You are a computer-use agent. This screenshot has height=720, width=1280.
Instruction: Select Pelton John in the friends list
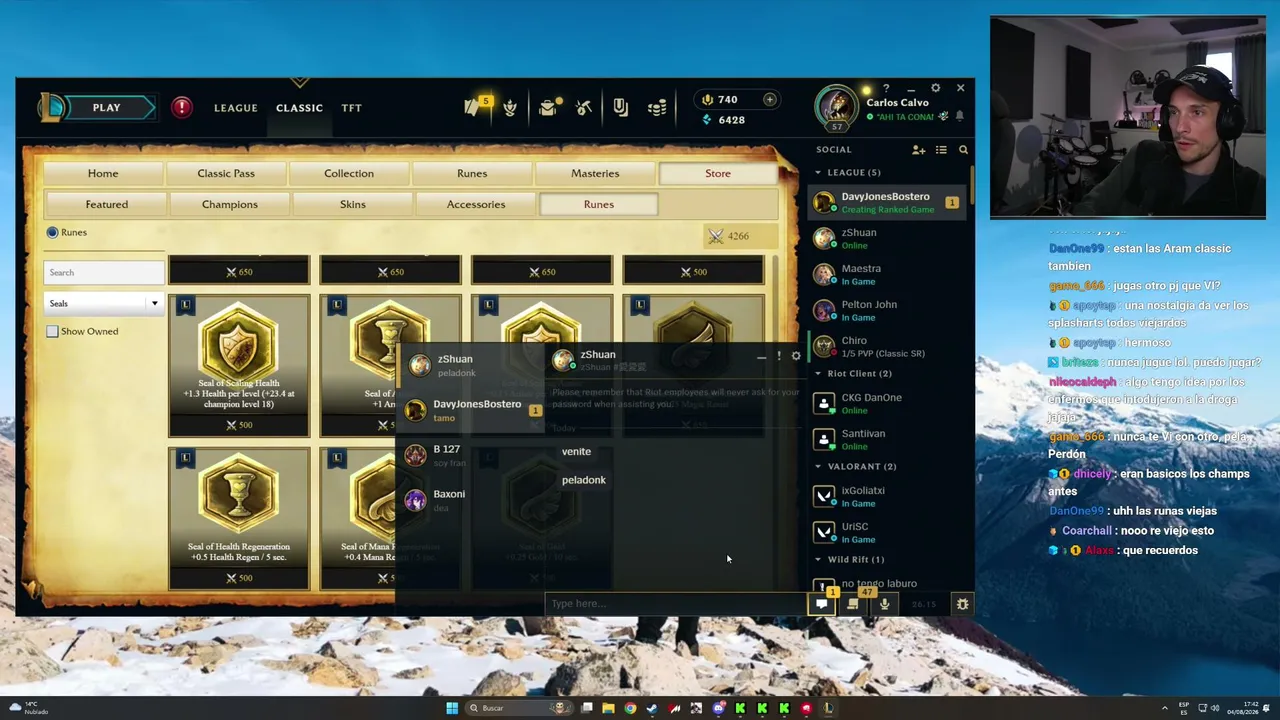coord(886,310)
